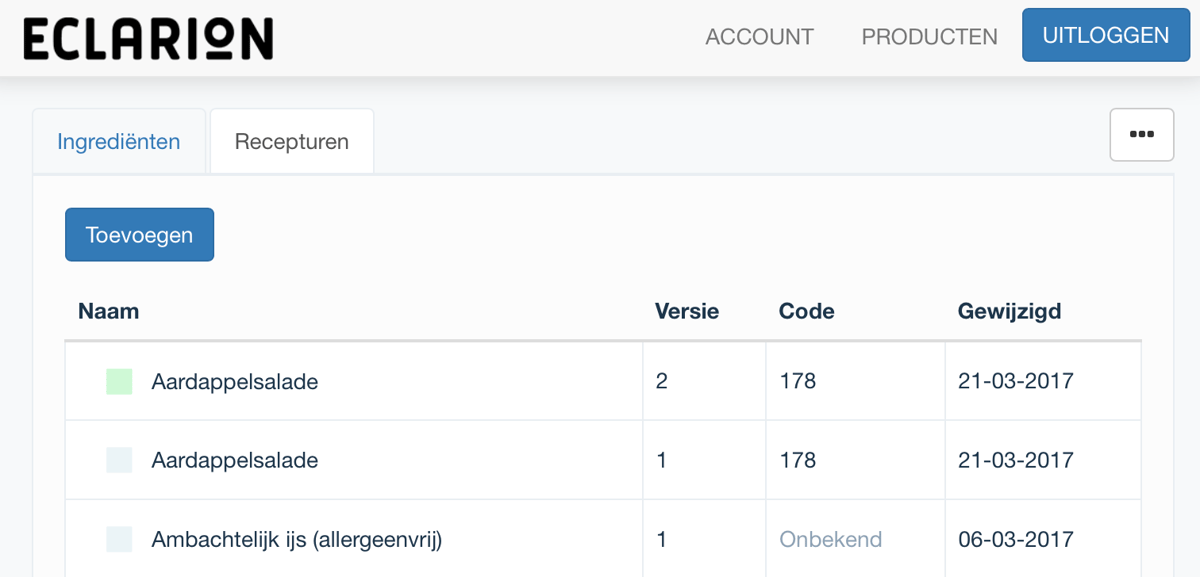Click the Onbekend code cell
This screenshot has width=1200, height=577.
[x=830, y=539]
